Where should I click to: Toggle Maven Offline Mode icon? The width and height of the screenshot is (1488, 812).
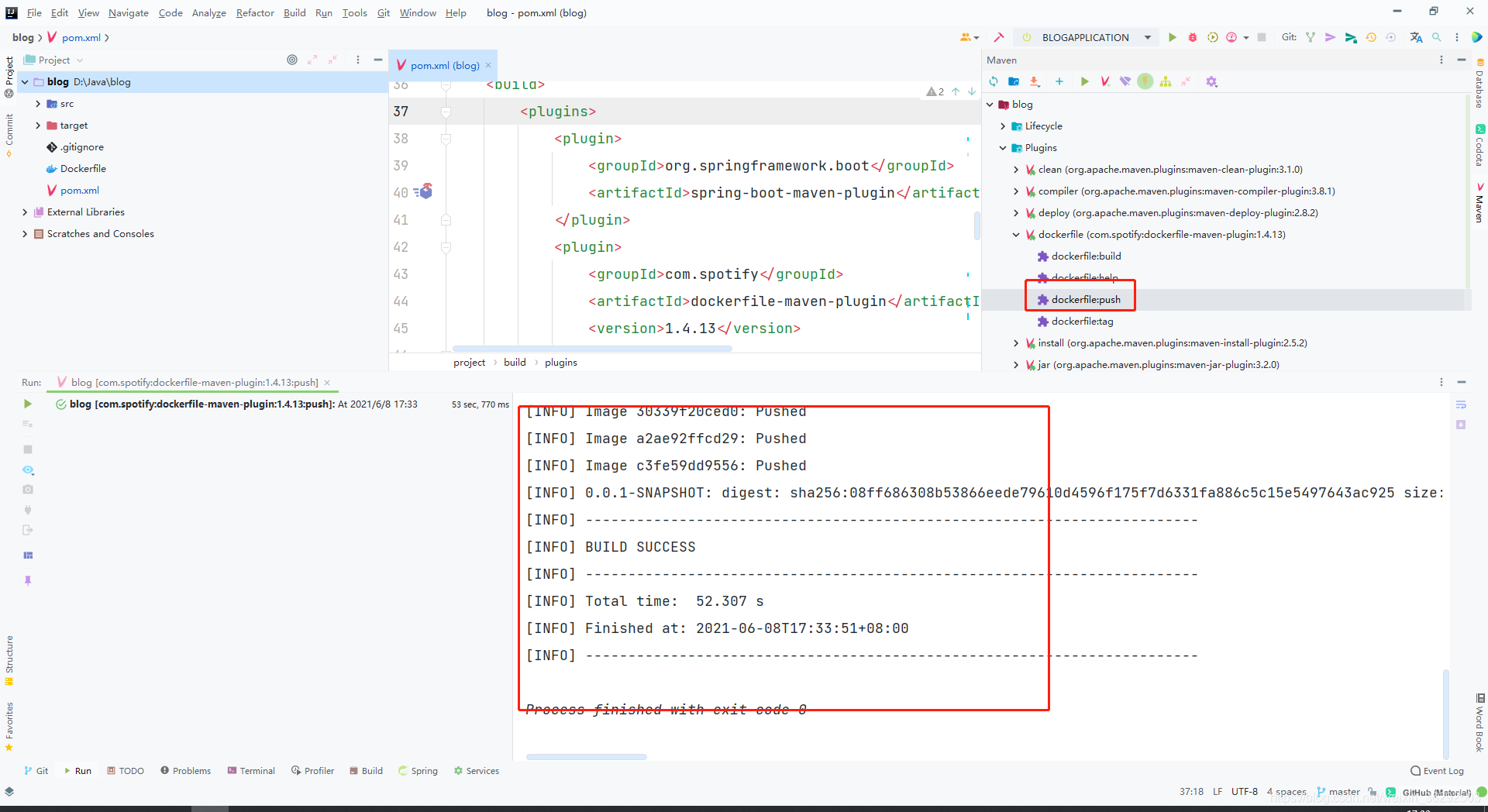pos(1125,81)
